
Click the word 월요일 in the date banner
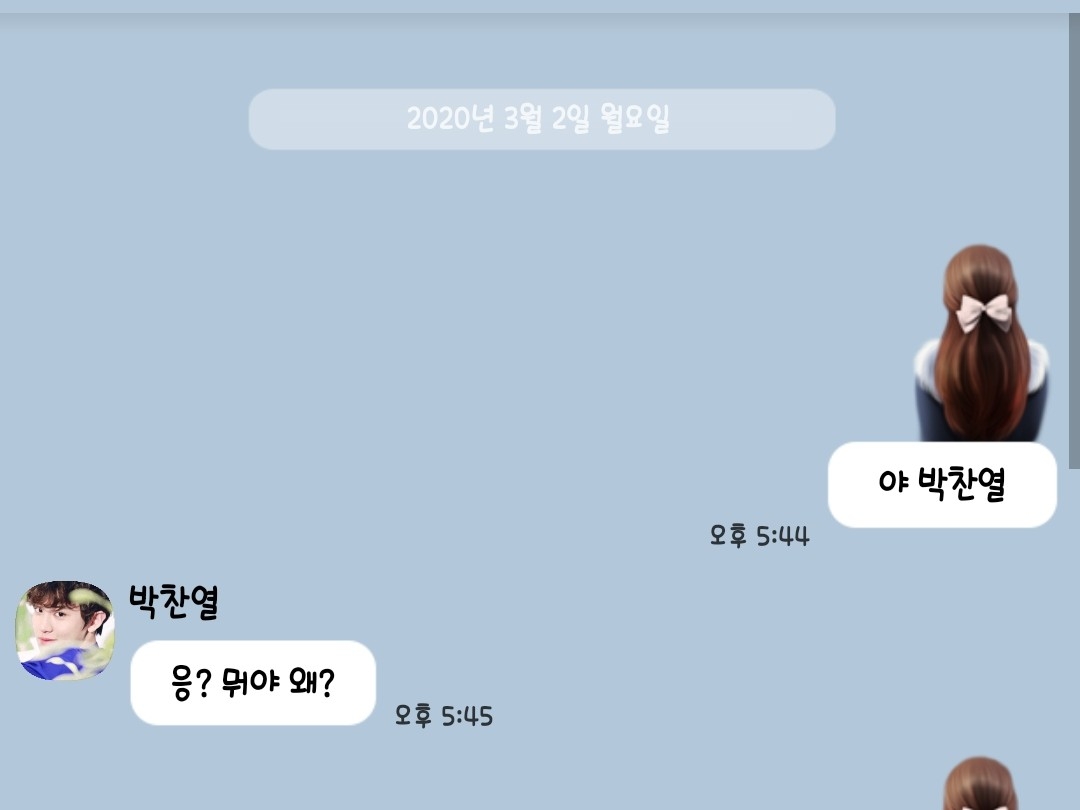click(634, 118)
